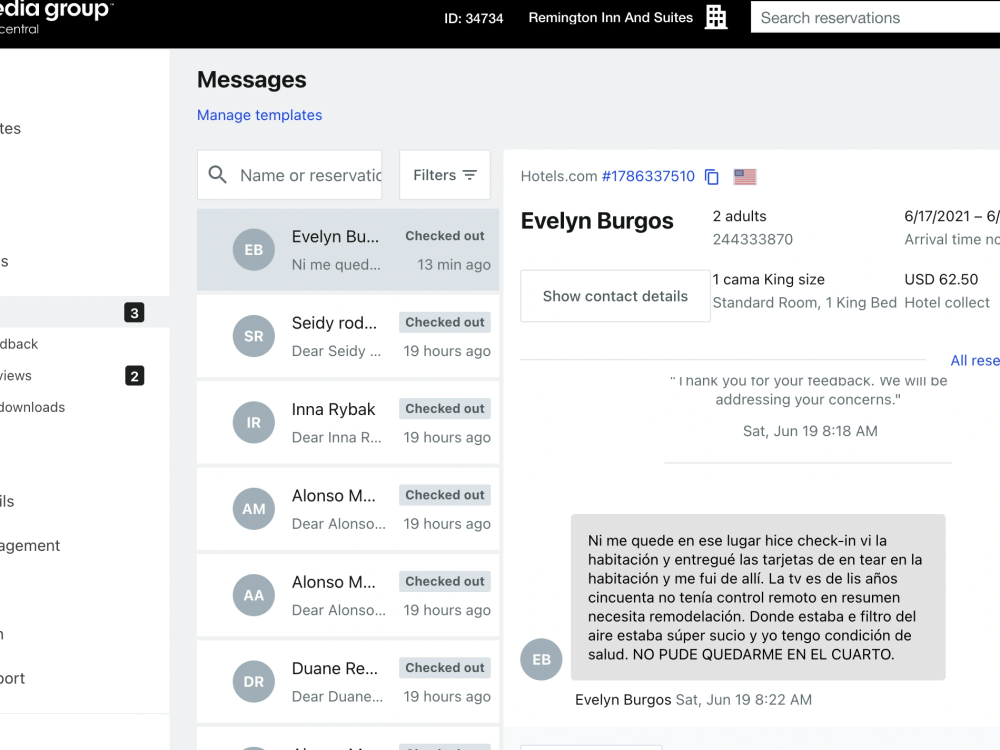1000x750 pixels.
Task: Click the DR avatar for Duane
Action: (254, 682)
